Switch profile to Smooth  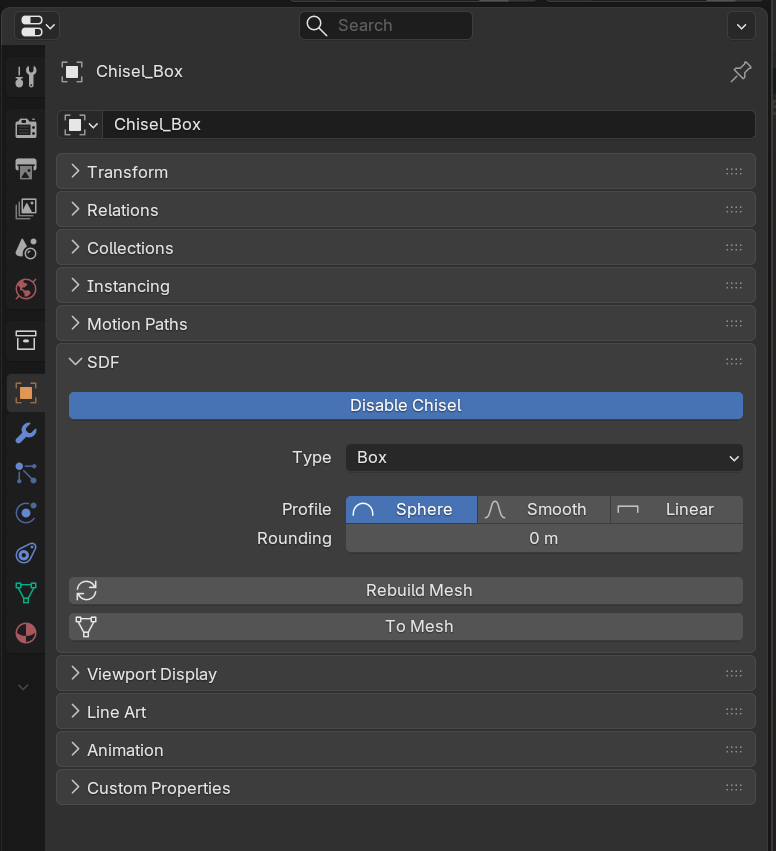coord(544,509)
